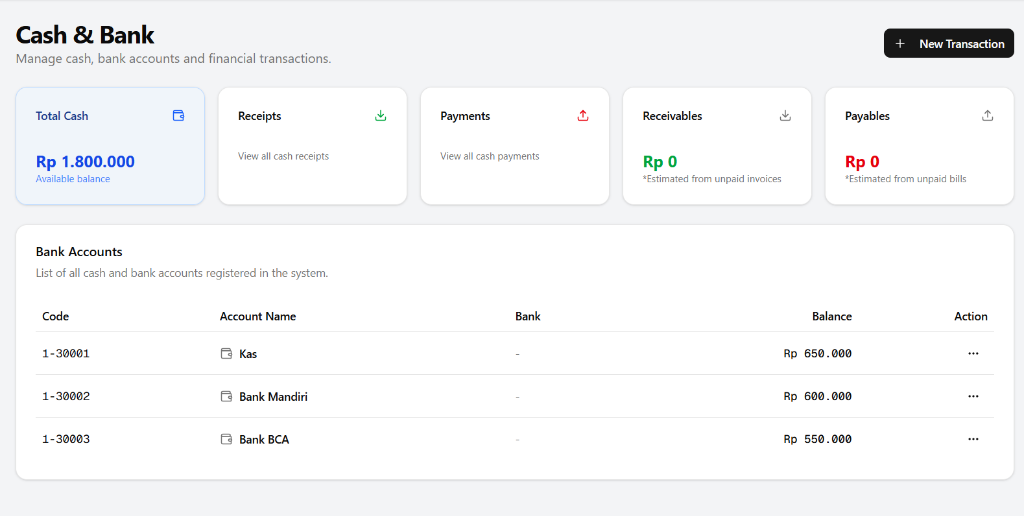
Task: Click the Rp 650.000 balance
Action: 818,353
